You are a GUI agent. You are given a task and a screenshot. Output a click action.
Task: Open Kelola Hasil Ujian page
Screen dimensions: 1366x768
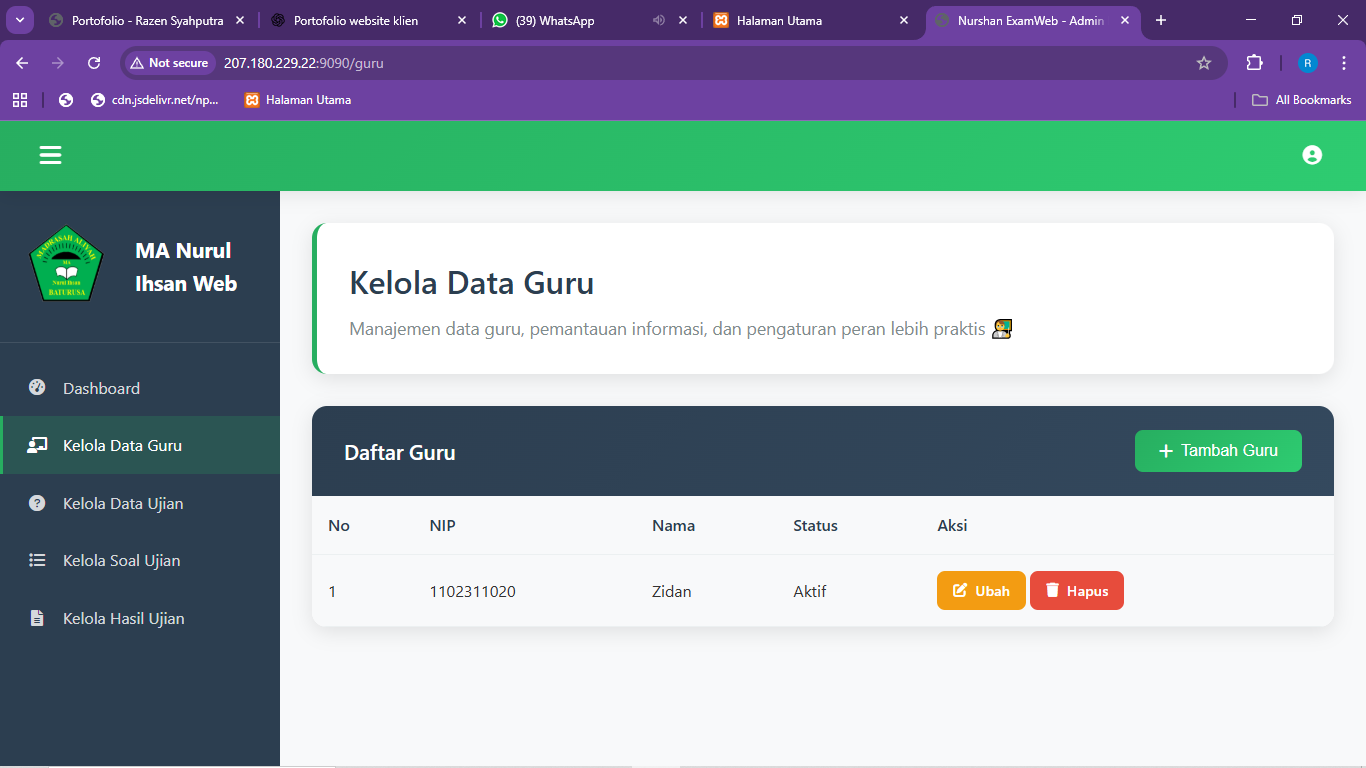(124, 618)
